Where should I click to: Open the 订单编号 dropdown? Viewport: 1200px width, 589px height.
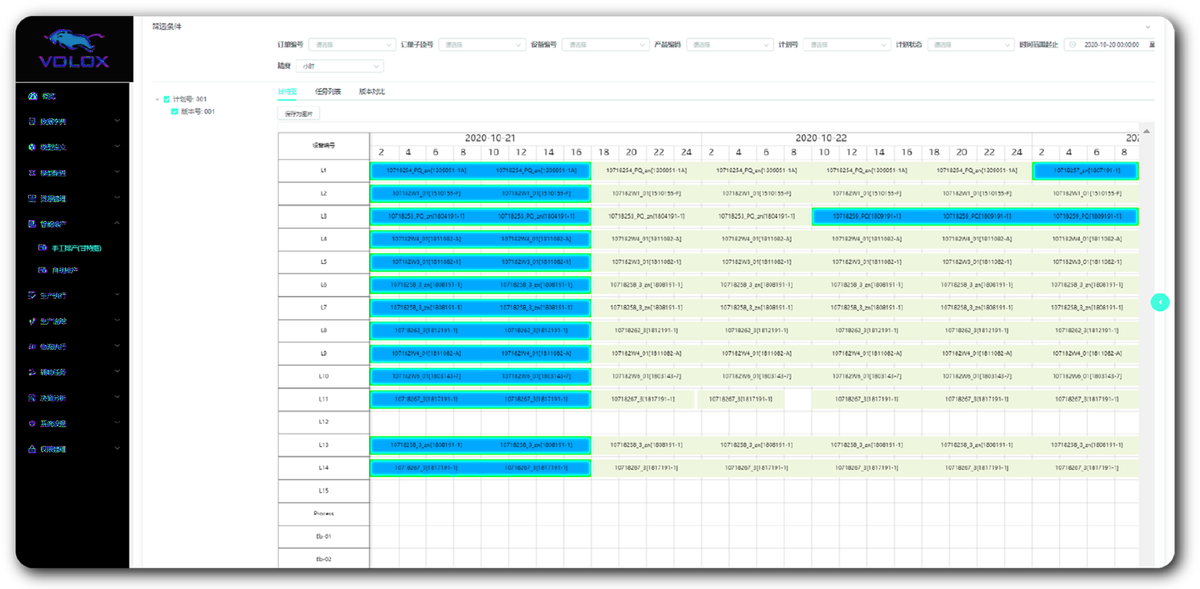[354, 44]
